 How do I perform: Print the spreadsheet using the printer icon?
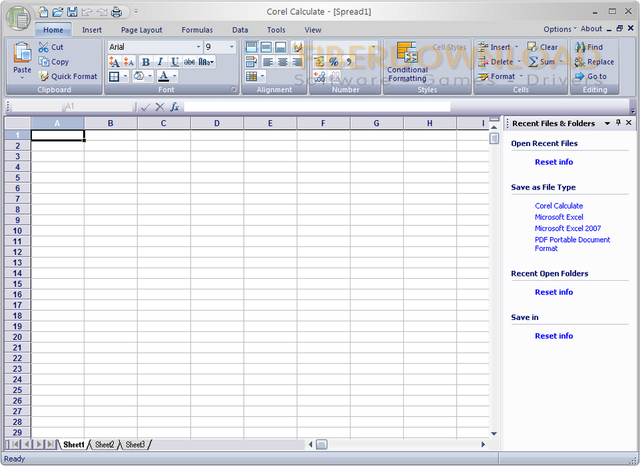click(x=117, y=12)
